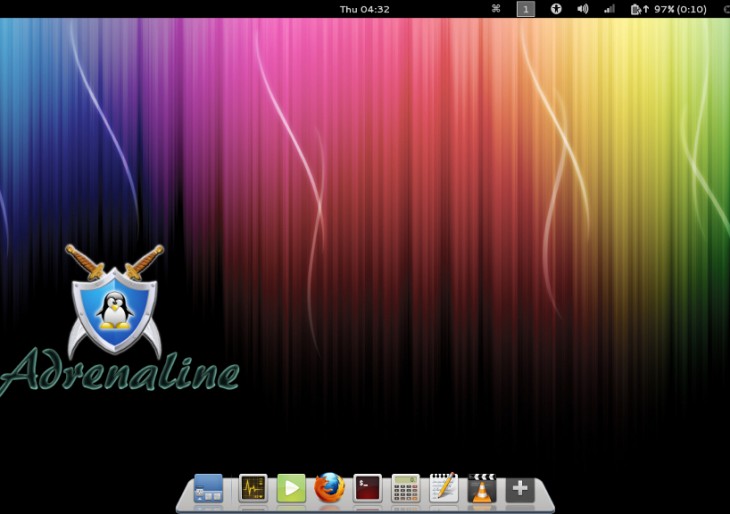The width and height of the screenshot is (730, 514).
Task: Launch the system monitor from the dock
Action: tap(253, 488)
